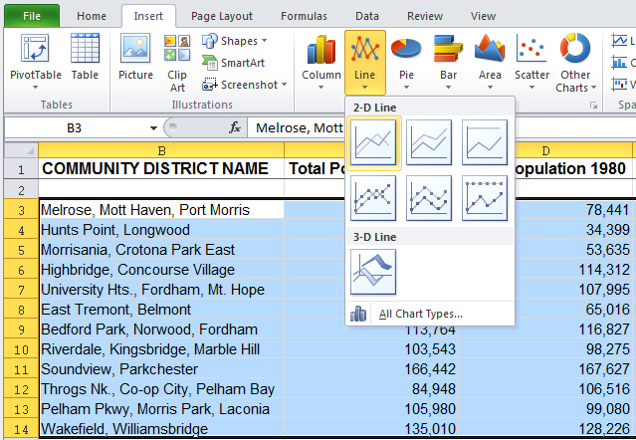Choose Line with Markers chart
The width and height of the screenshot is (636, 440).
tap(373, 198)
